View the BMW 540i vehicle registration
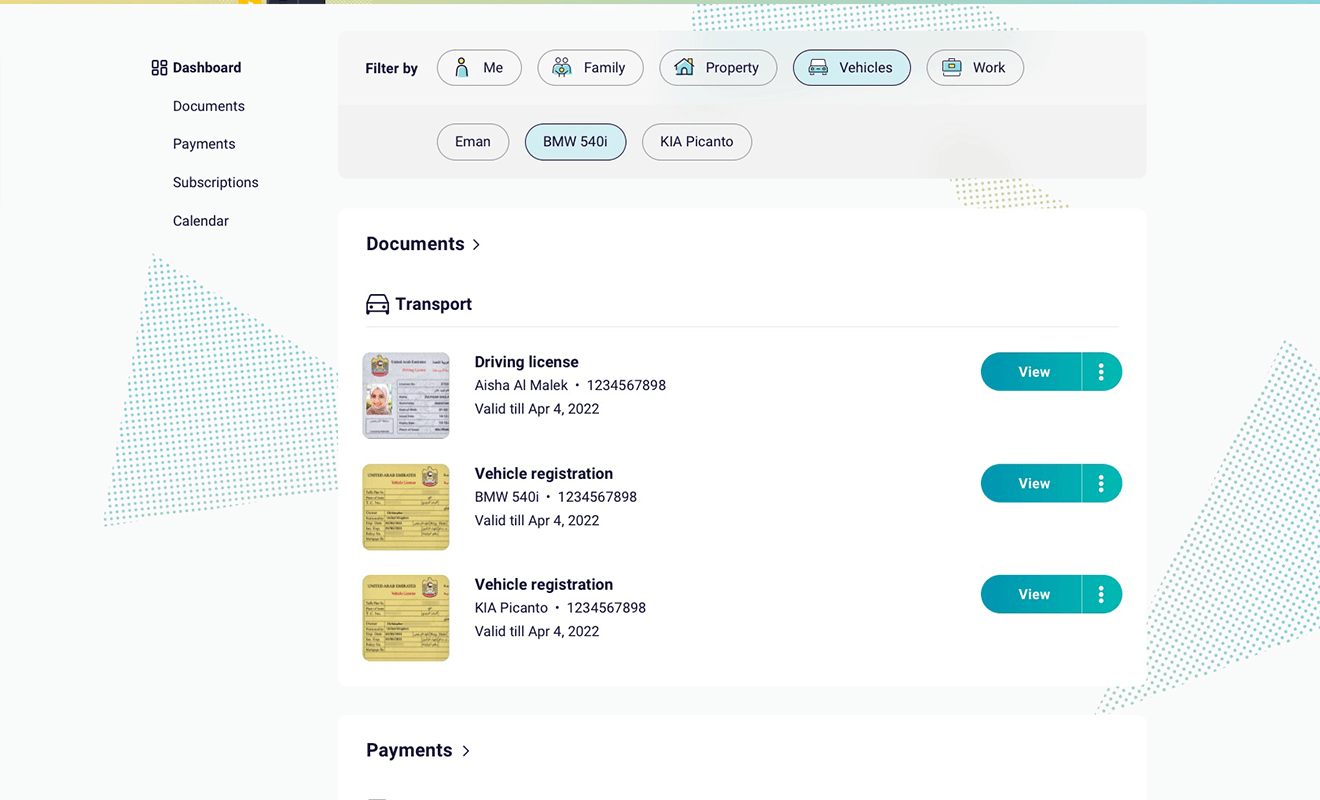The width and height of the screenshot is (1320, 800). [x=1032, y=484]
